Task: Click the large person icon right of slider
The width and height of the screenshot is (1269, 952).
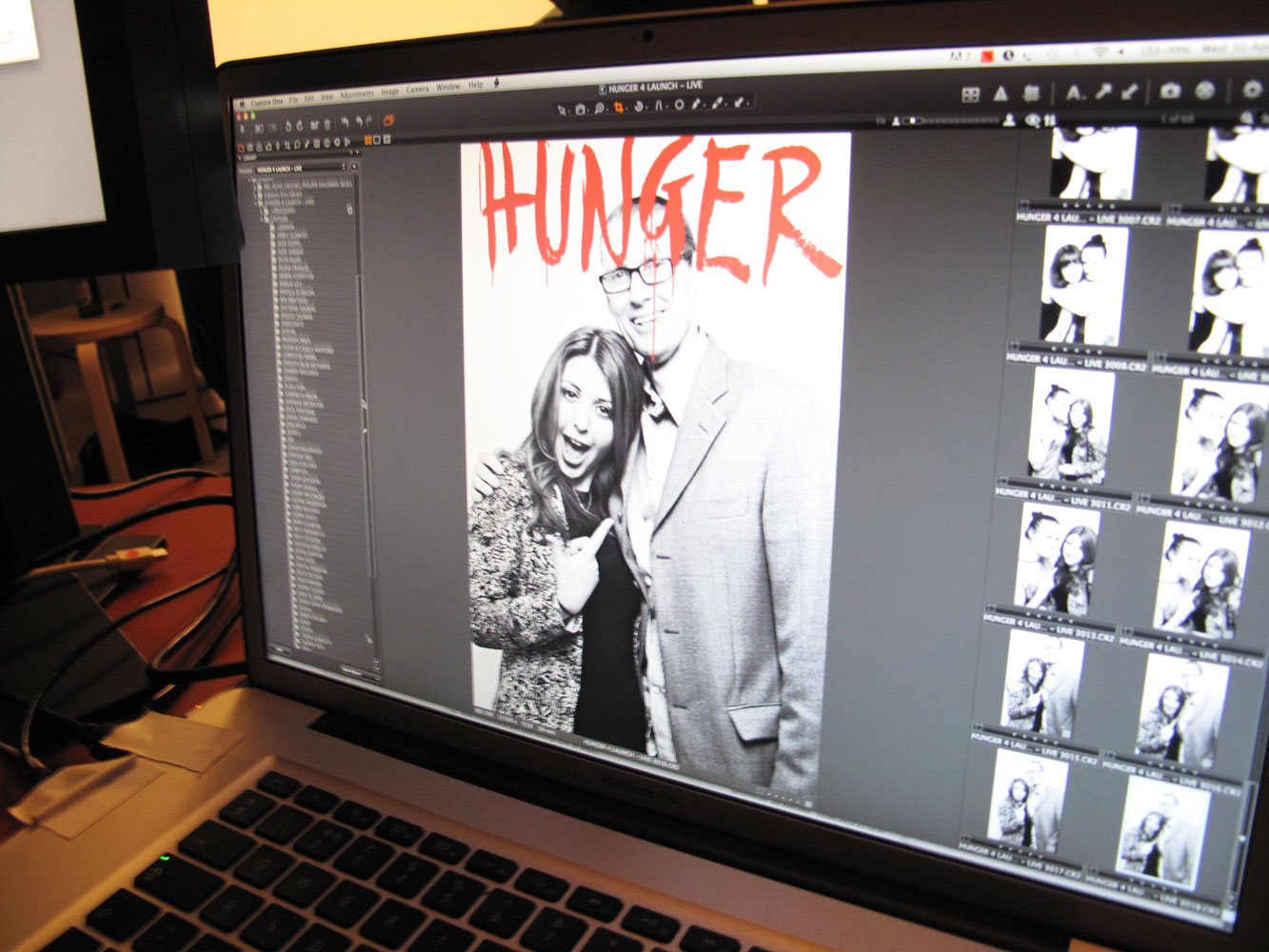Action: [x=1009, y=120]
